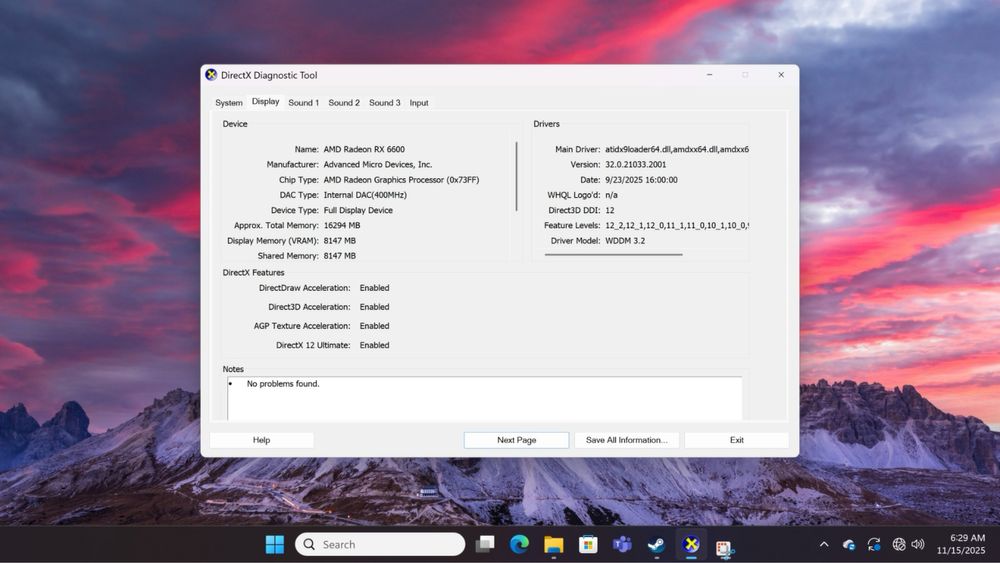Click the Next Page button
This screenshot has width=1000, height=563.
(517, 440)
